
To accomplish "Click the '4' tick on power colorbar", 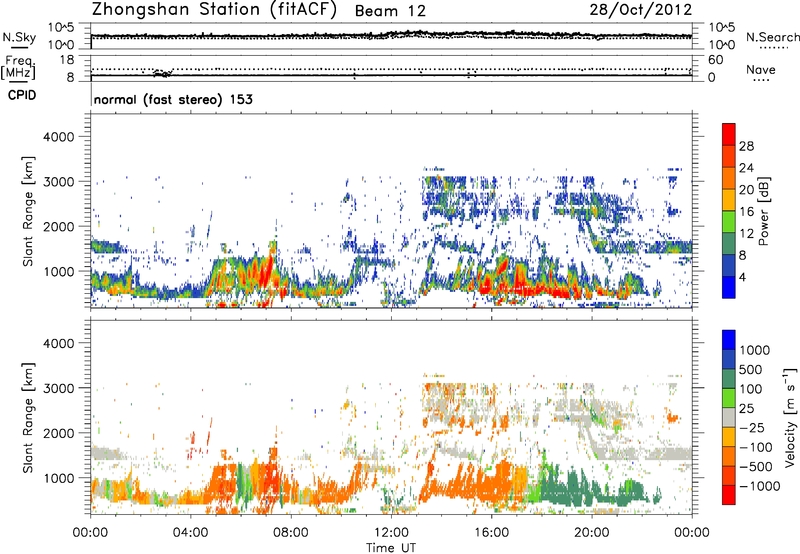I will pos(742,277).
